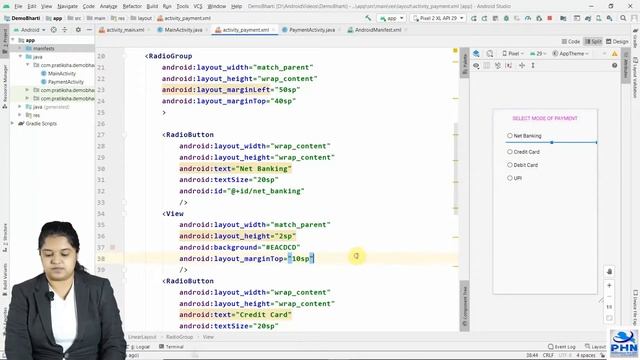Open the Pixel 2 XL API 29 device dropdown
The image size is (640, 360).
coord(438,18)
